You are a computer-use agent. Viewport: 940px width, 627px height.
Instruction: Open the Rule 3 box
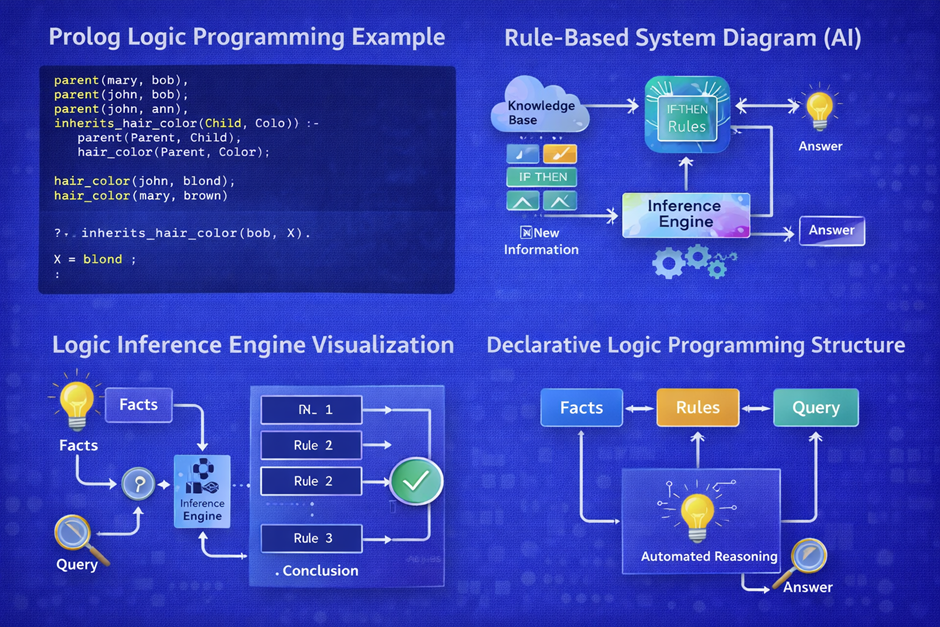tap(312, 538)
